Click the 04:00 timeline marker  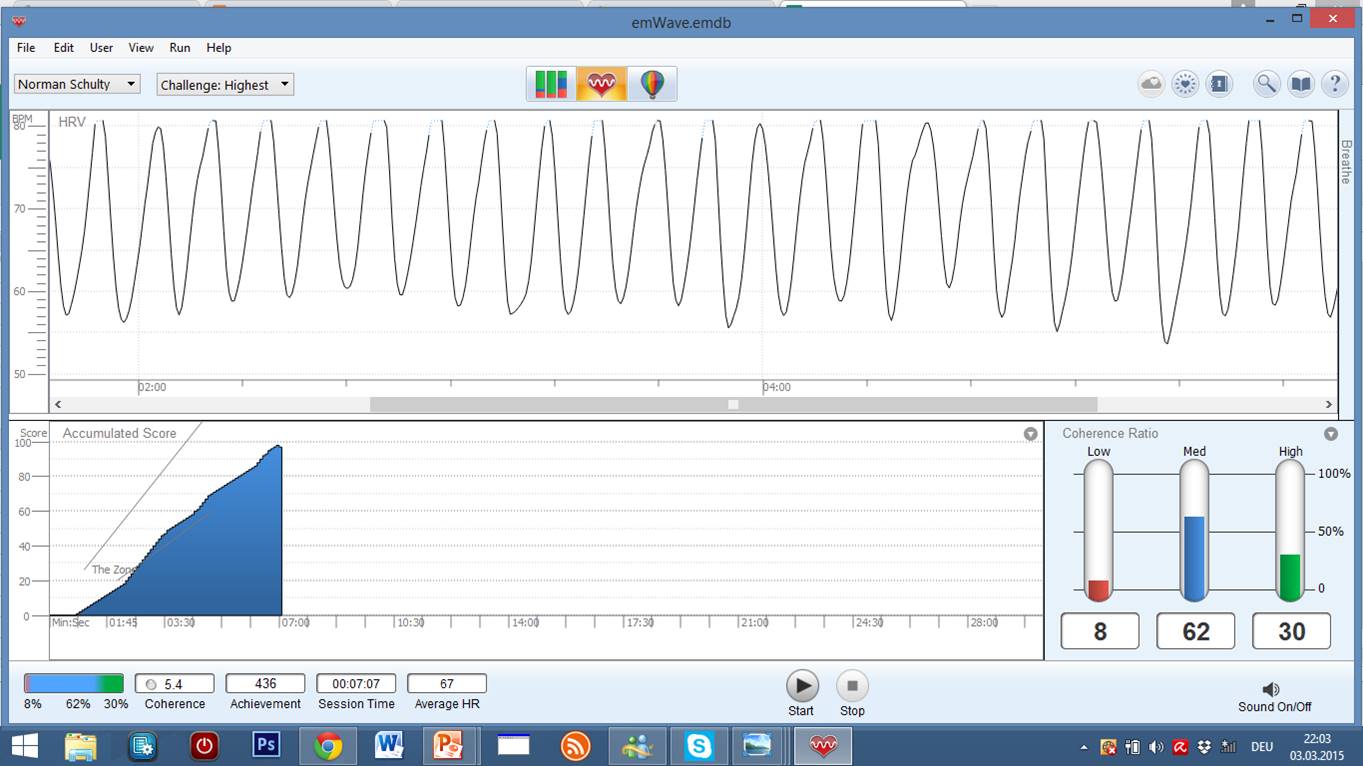click(x=776, y=387)
